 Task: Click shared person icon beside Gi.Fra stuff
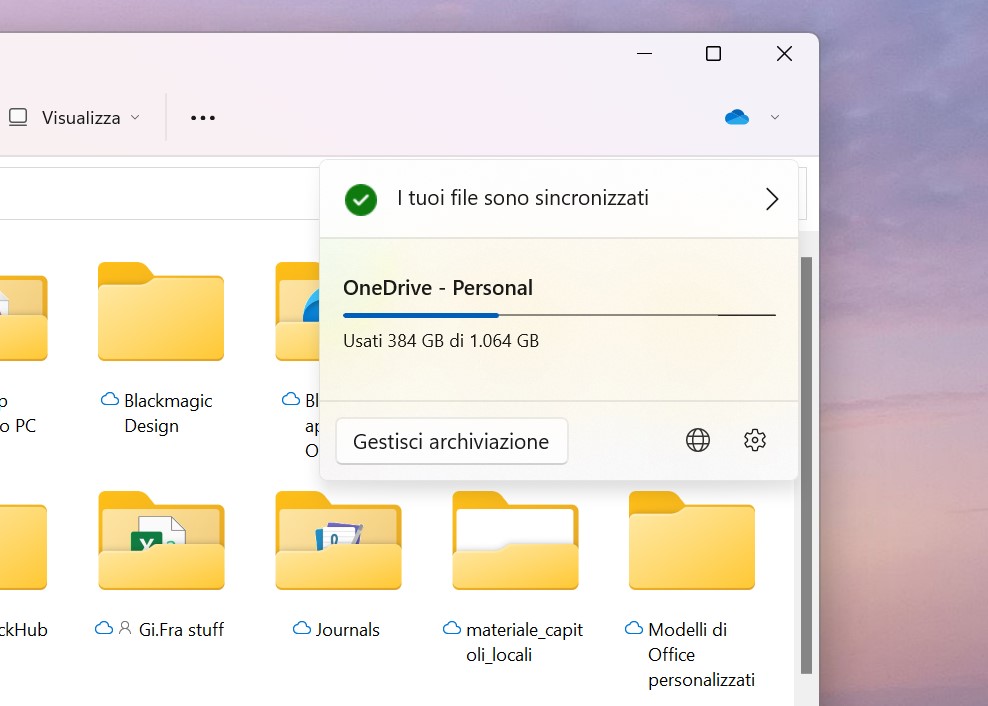[125, 628]
